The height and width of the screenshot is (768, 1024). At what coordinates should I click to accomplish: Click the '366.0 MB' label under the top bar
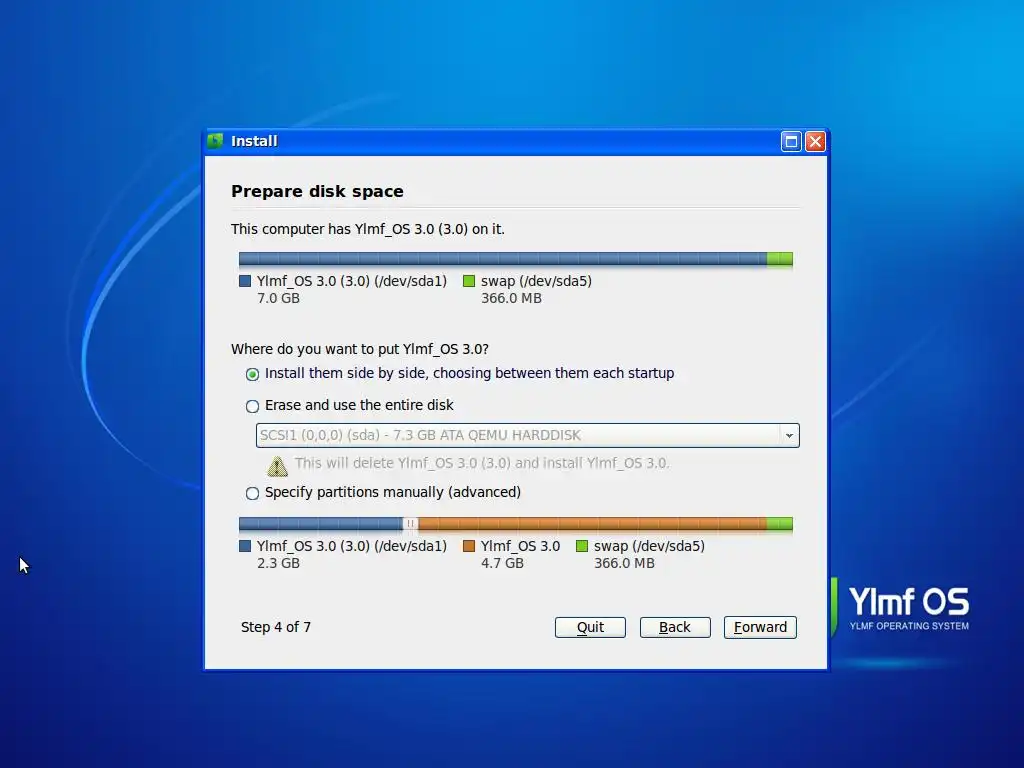point(511,298)
